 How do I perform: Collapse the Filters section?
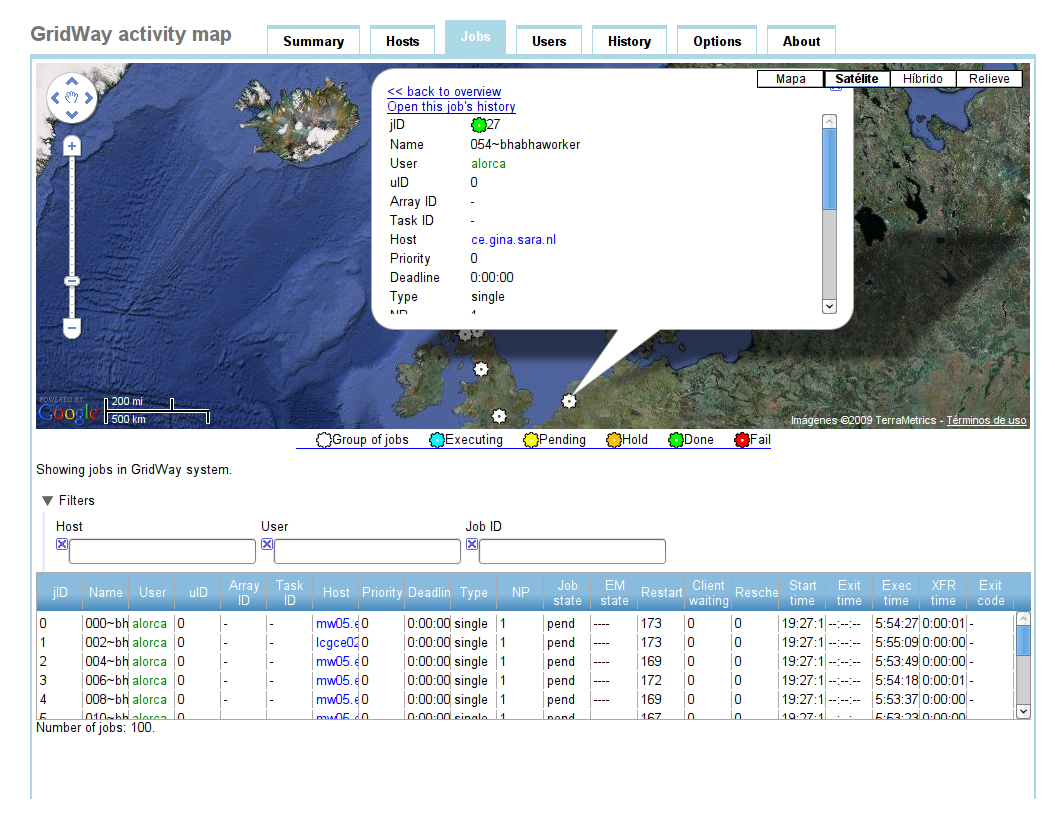(48, 501)
